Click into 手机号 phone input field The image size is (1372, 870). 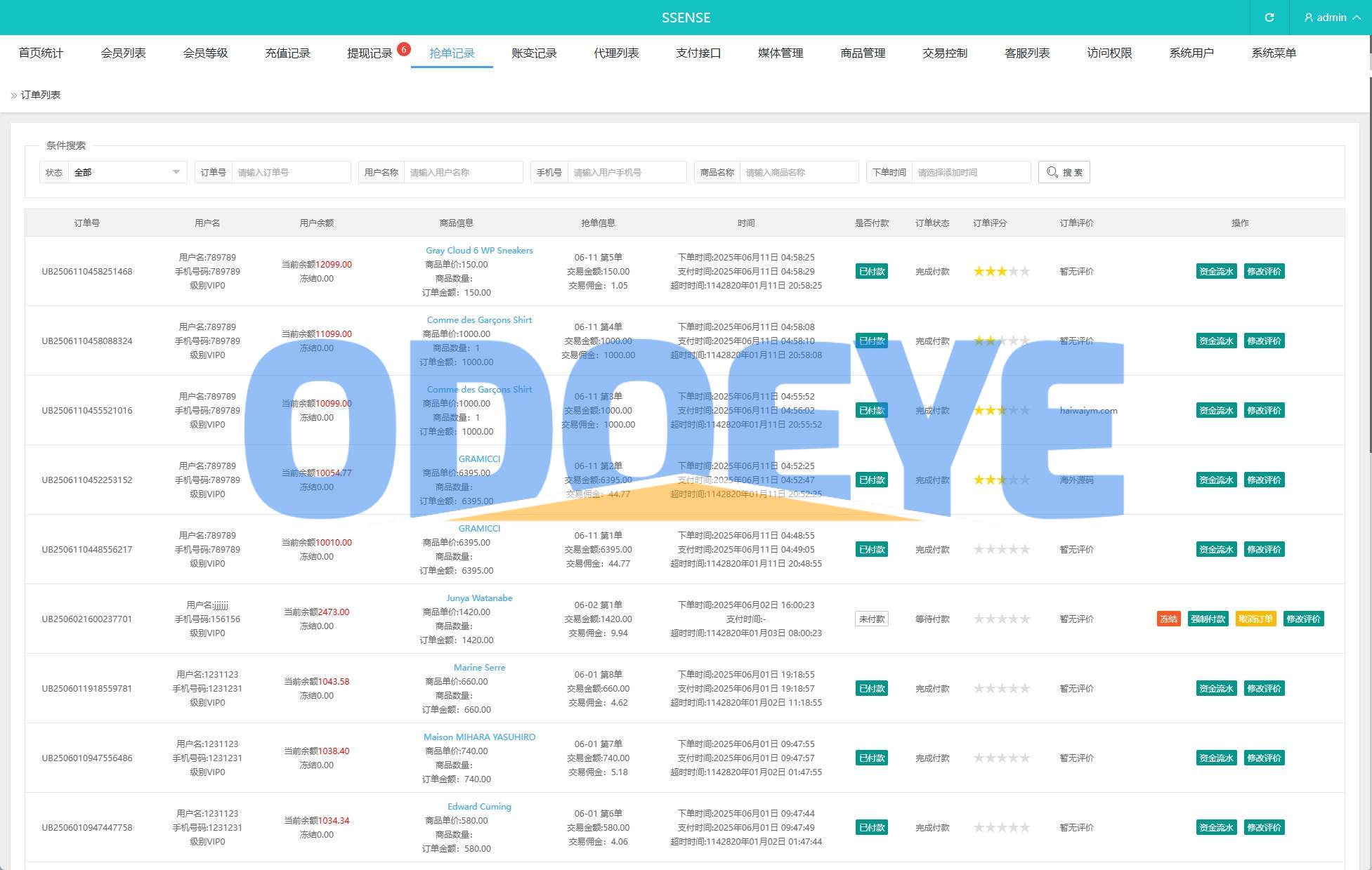coord(628,172)
